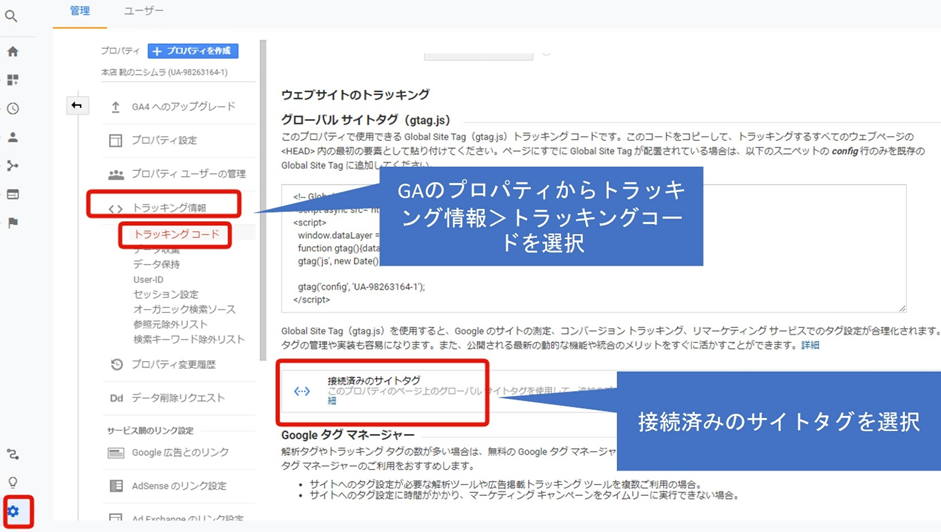
Task: Open Attribution path icon near bottom
Action: click(13, 454)
